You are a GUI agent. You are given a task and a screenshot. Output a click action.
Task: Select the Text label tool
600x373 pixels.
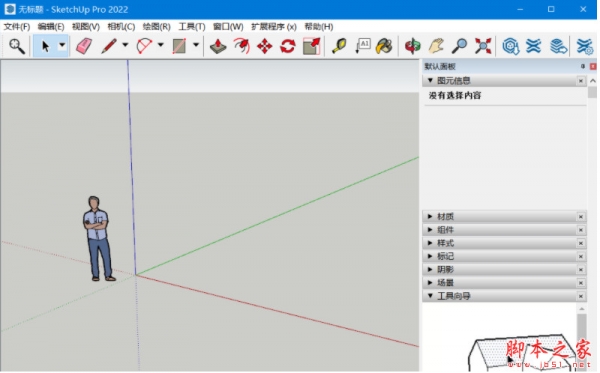click(362, 46)
